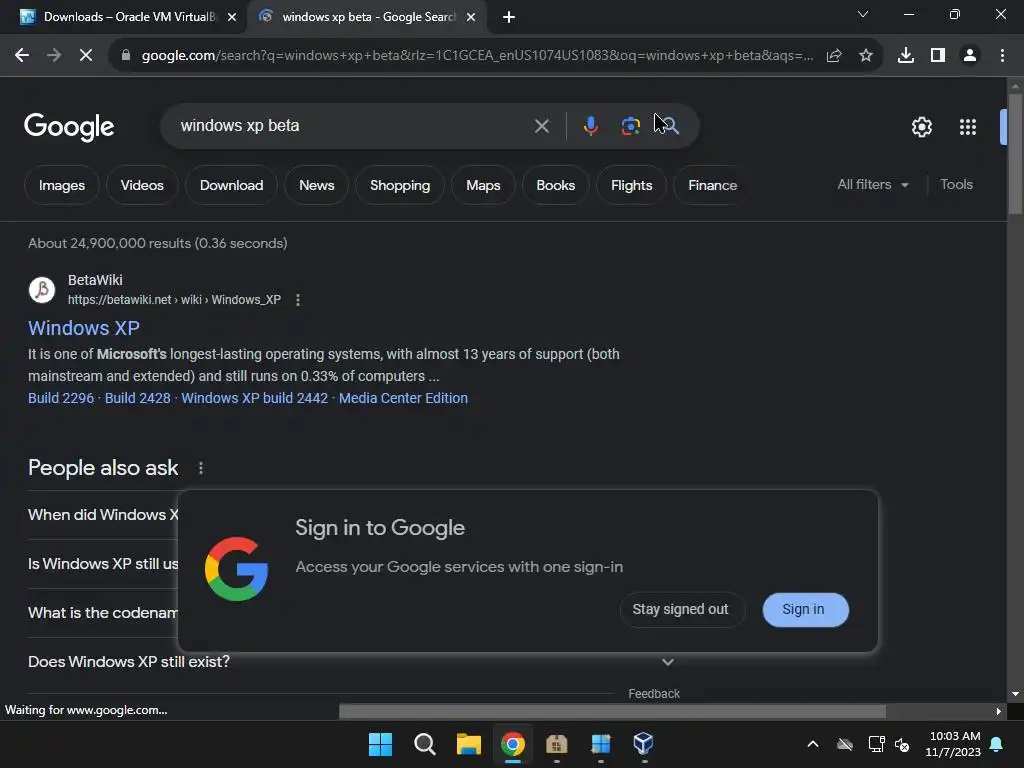The width and height of the screenshot is (1024, 768).
Task: Show hidden system tray icons
Action: [x=812, y=744]
